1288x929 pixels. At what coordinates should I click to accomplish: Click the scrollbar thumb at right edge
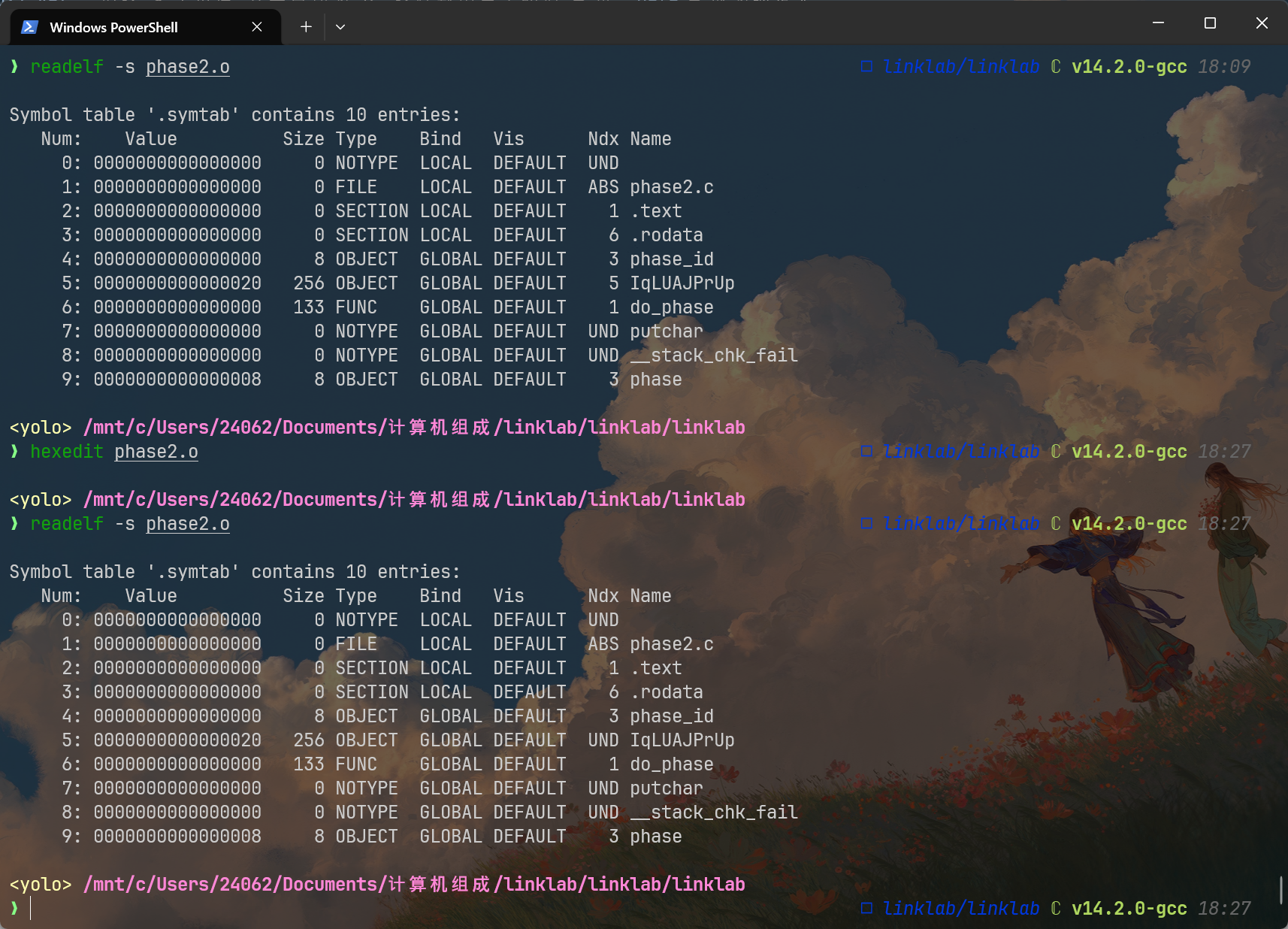(x=1280, y=890)
